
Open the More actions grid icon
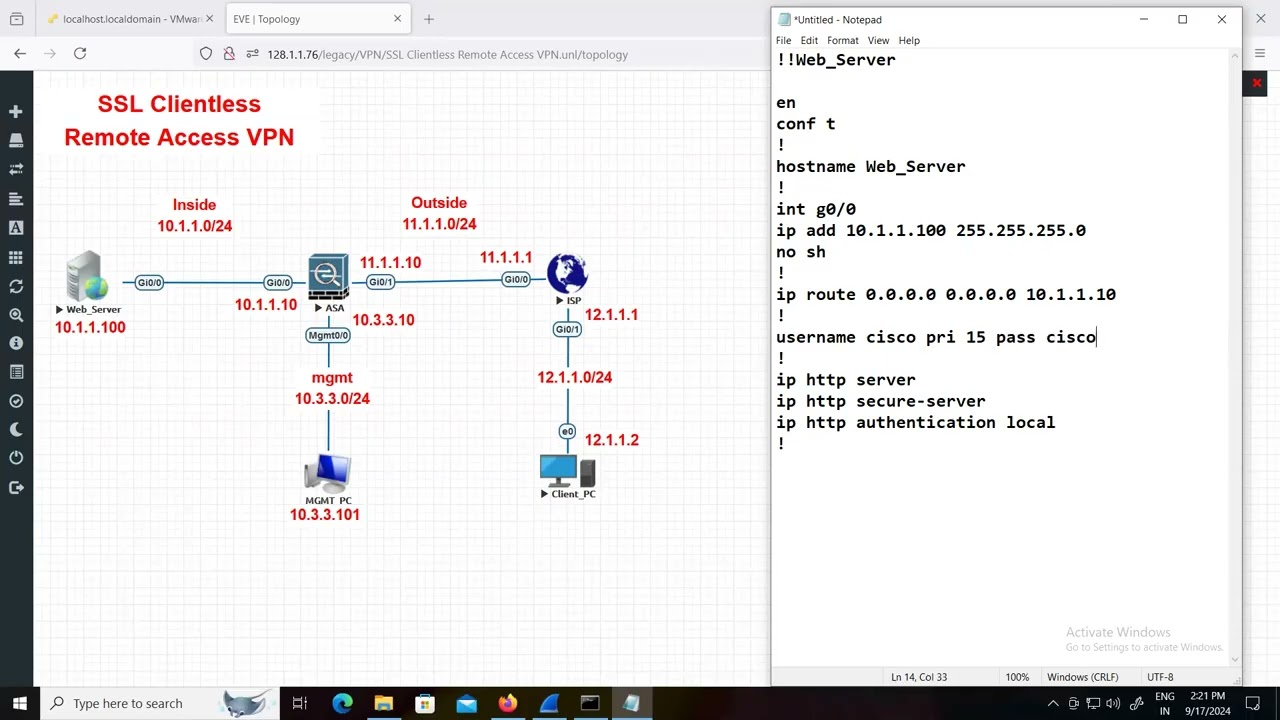[x=15, y=257]
